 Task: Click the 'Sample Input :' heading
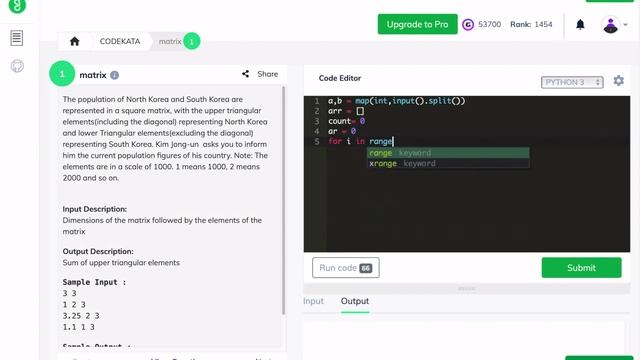tap(94, 282)
